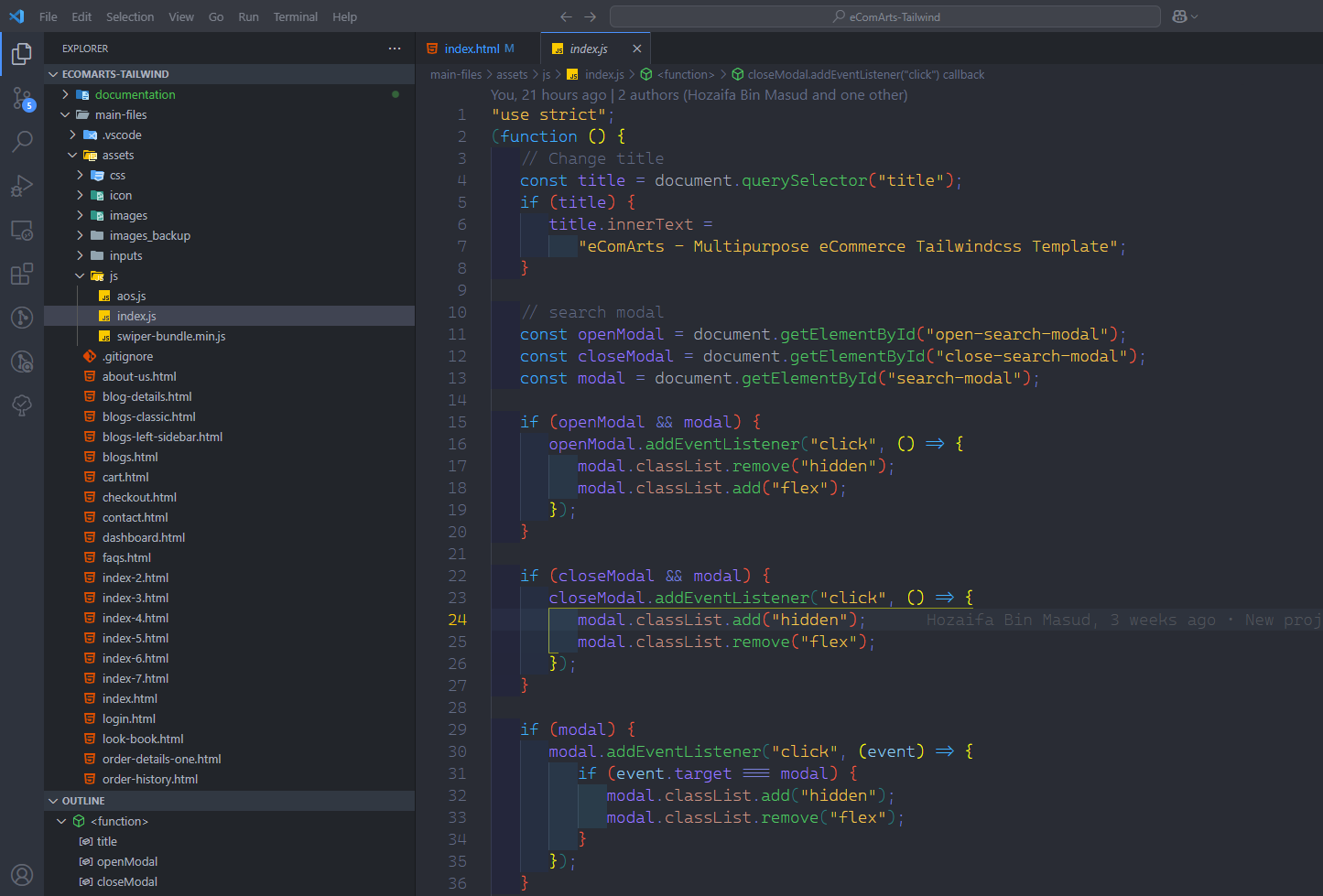The height and width of the screenshot is (896, 1323).
Task: Expand the documentation folder
Action: tap(66, 94)
